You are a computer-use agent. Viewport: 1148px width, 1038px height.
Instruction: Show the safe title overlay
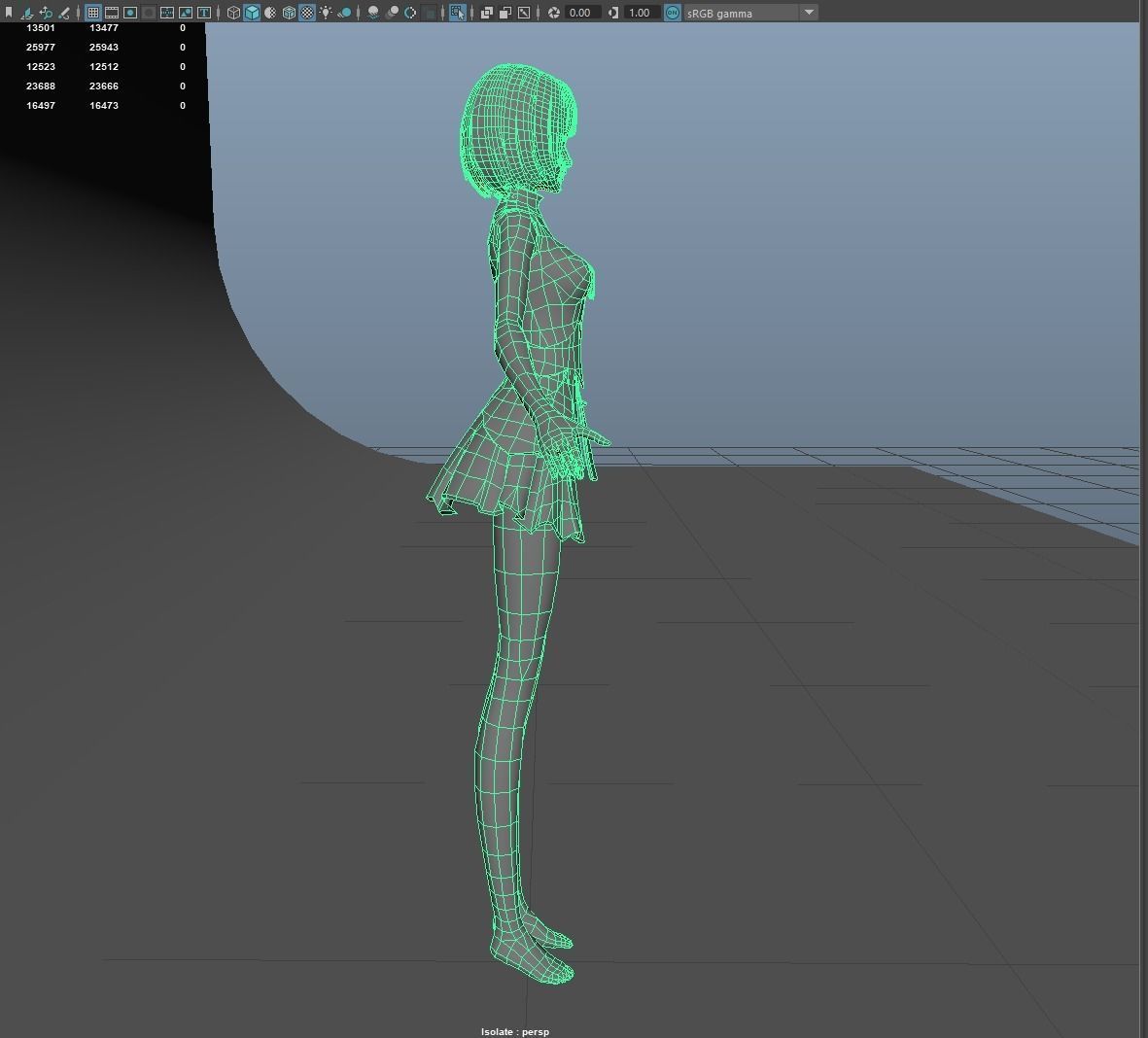(203, 13)
